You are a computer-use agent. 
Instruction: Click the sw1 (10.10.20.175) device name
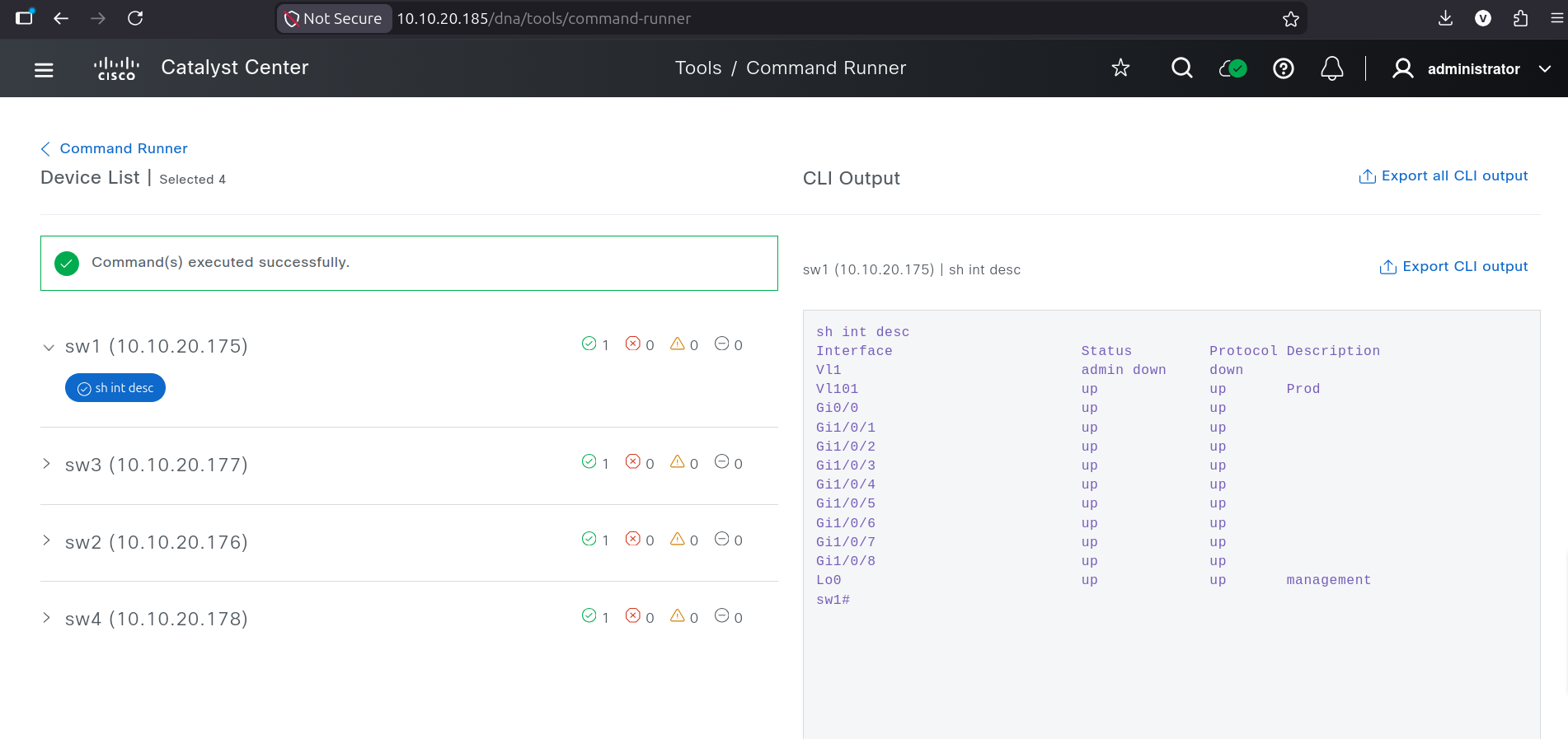tap(157, 346)
